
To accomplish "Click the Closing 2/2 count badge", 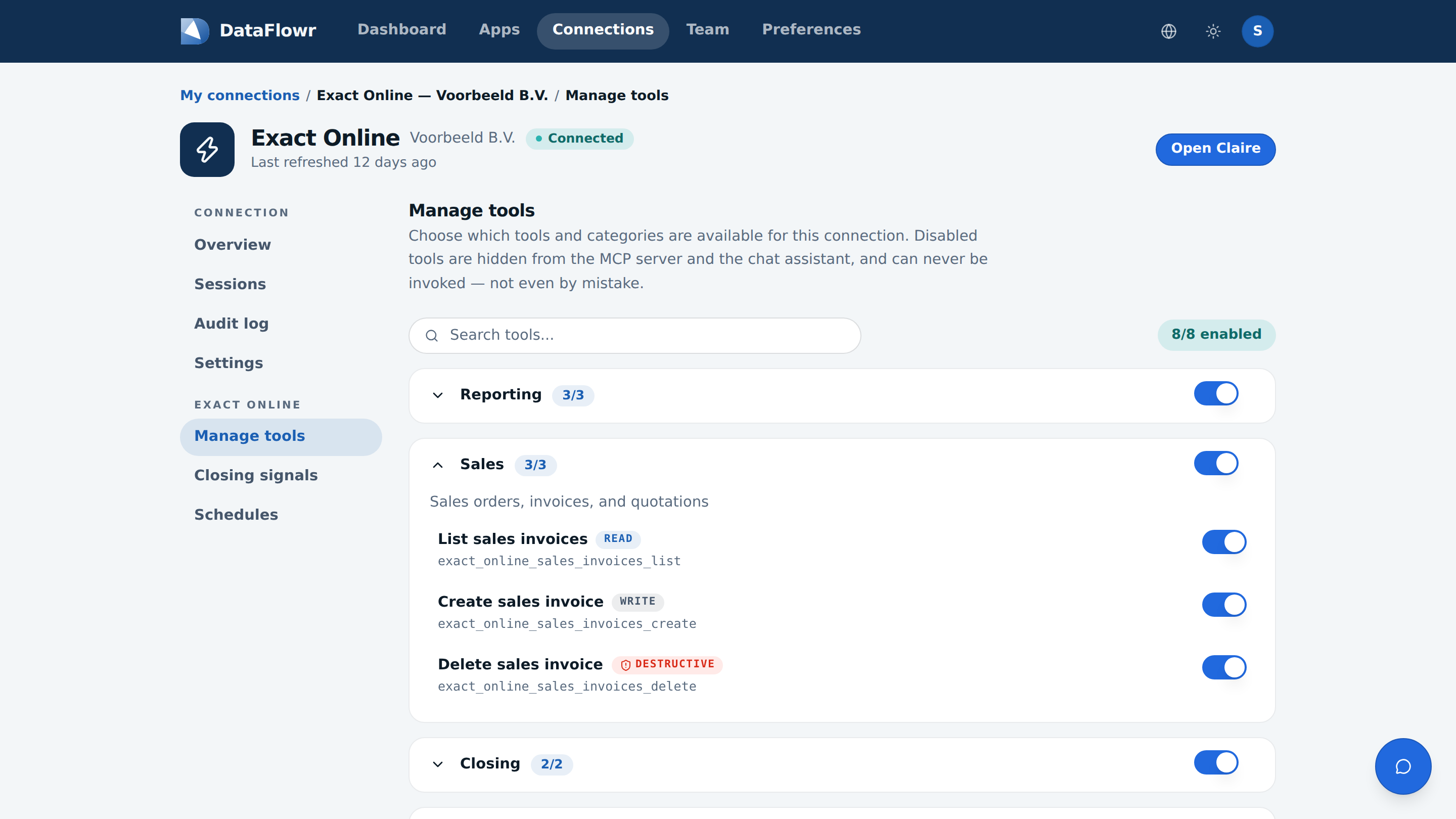I will pos(551,764).
